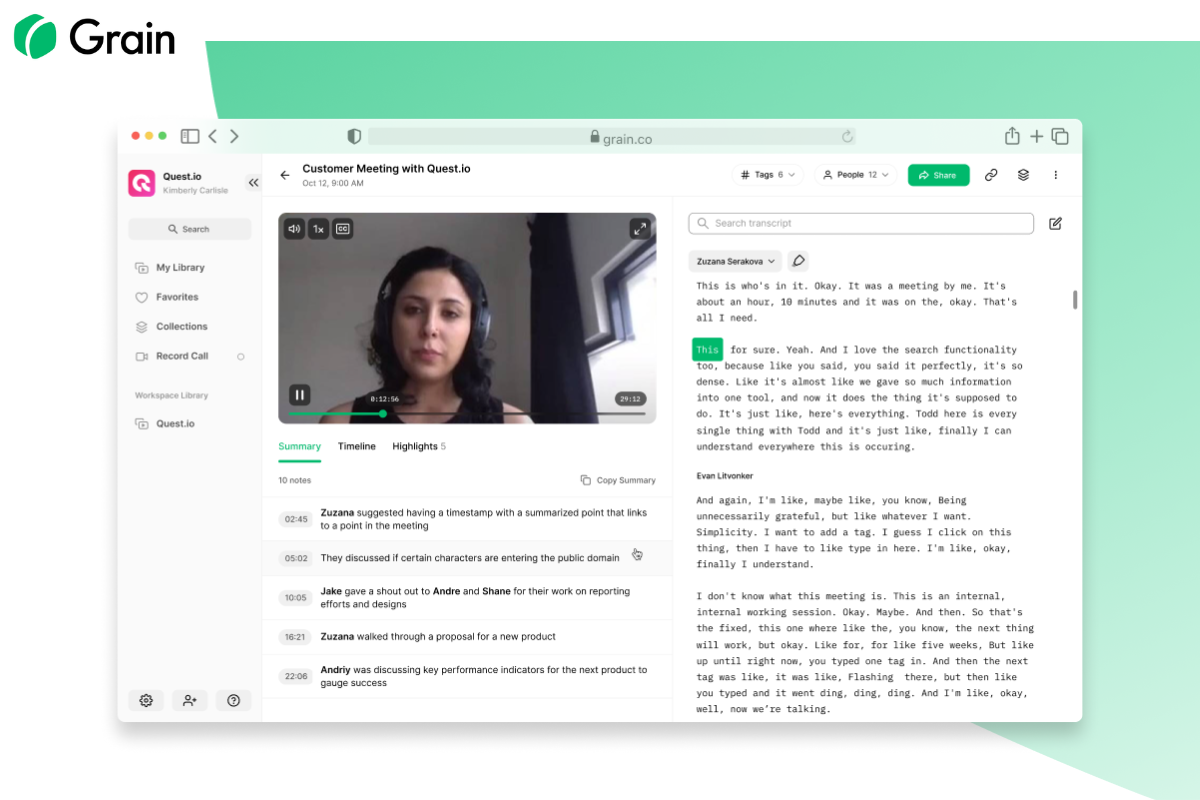Switch to the Summary tab
The image size is (1200, 800).
point(300,447)
